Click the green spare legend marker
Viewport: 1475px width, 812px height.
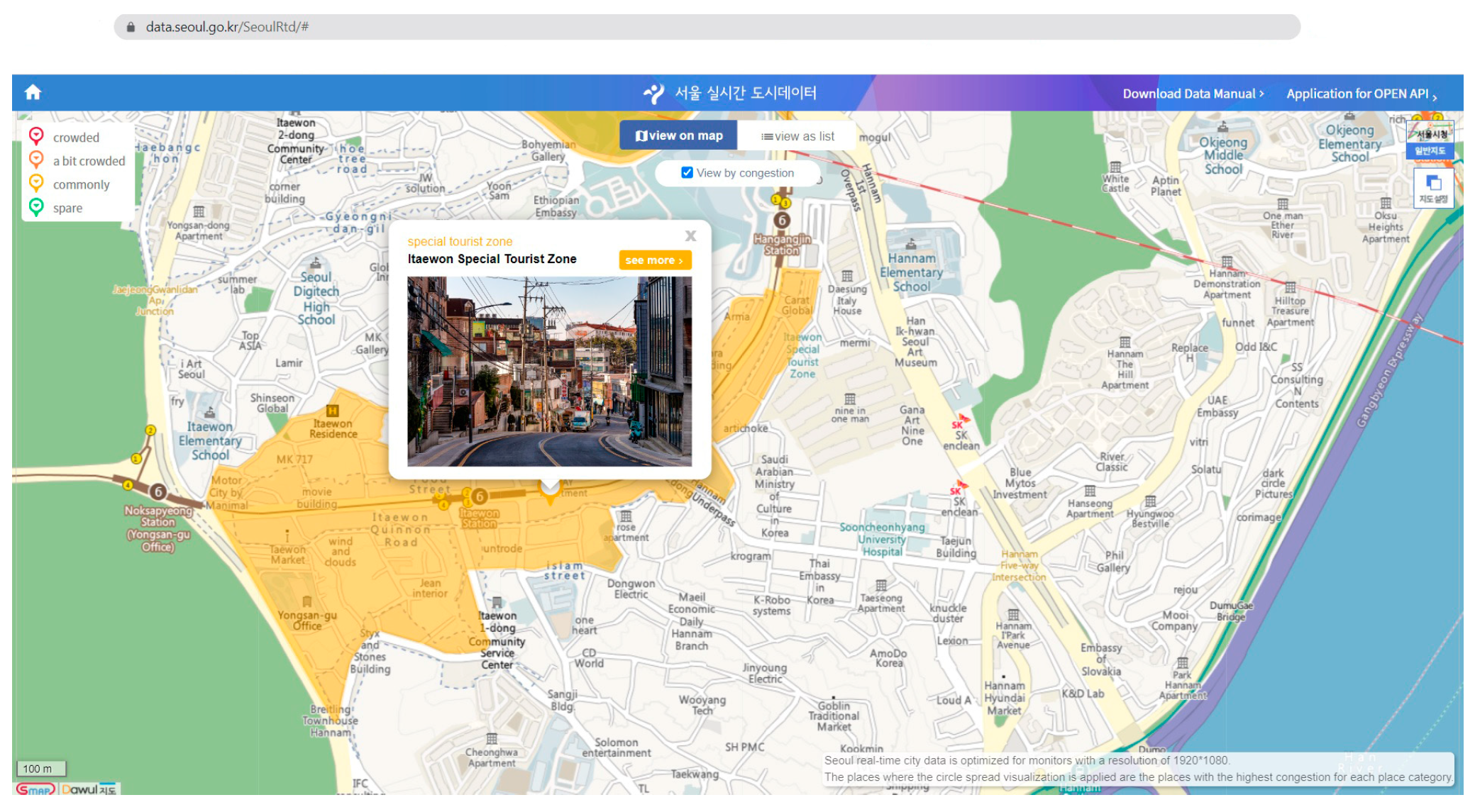click(36, 207)
